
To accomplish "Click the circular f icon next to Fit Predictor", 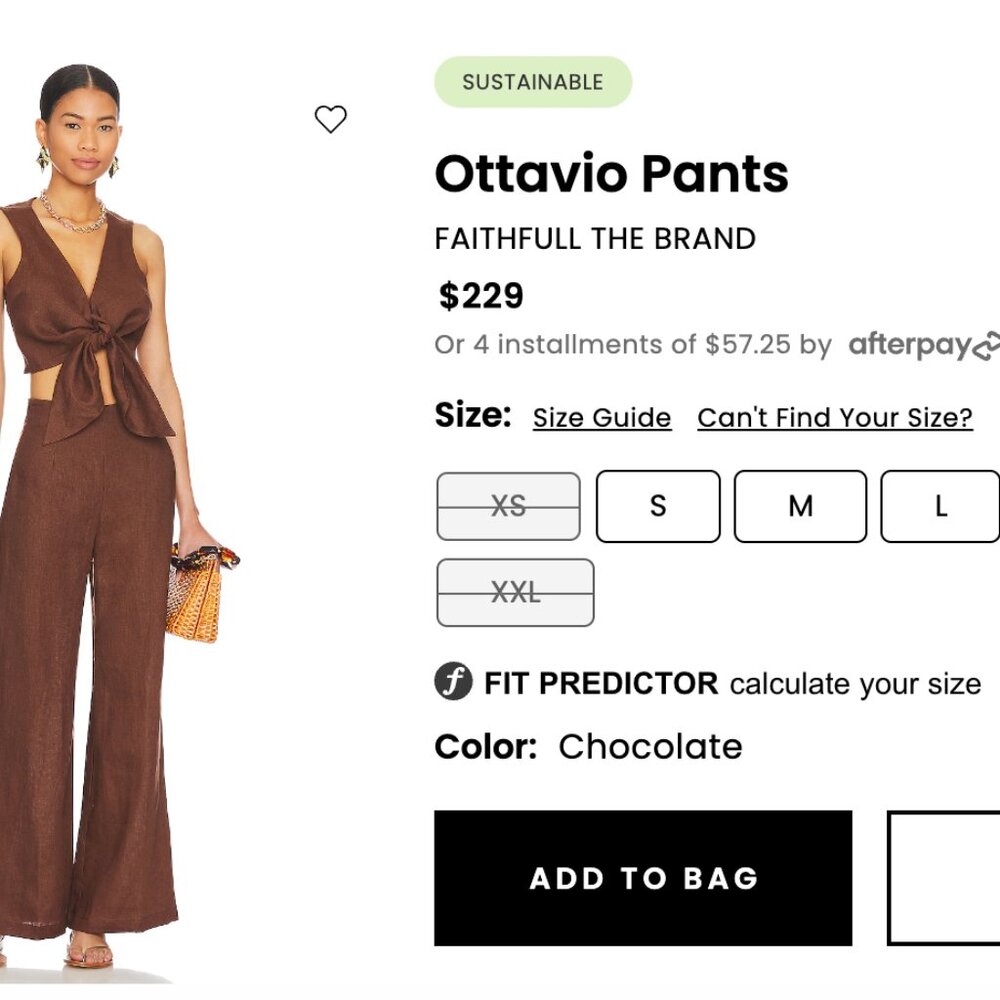I will coord(455,682).
